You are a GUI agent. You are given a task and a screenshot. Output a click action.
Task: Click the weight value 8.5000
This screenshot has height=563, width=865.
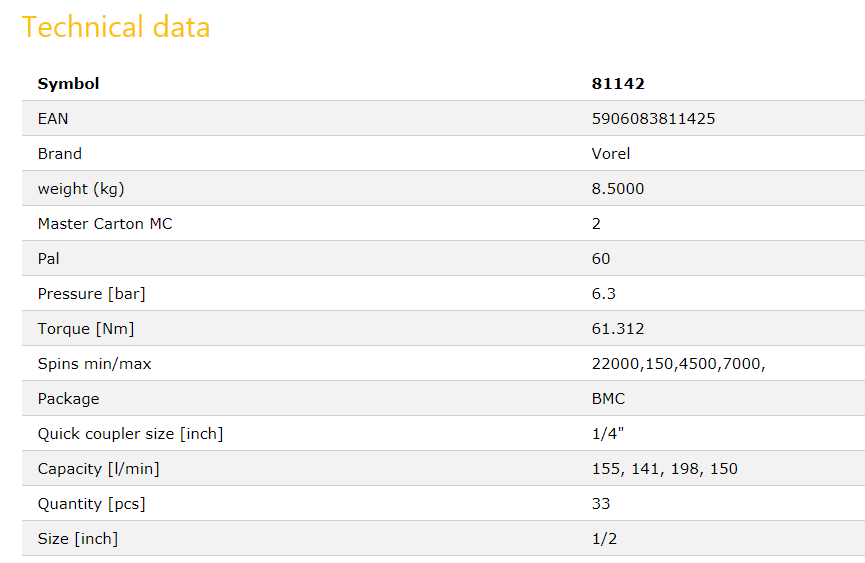[618, 189]
